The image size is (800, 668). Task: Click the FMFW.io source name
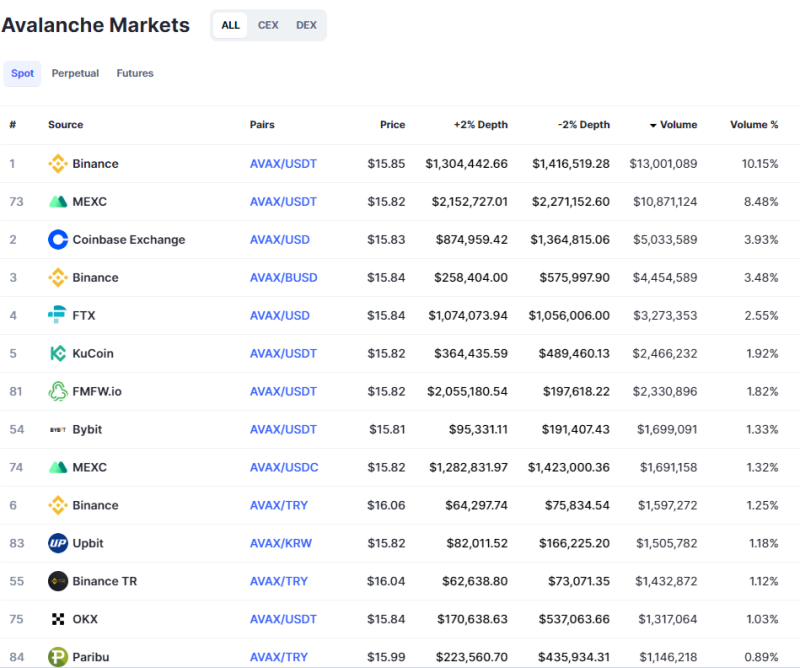point(97,391)
